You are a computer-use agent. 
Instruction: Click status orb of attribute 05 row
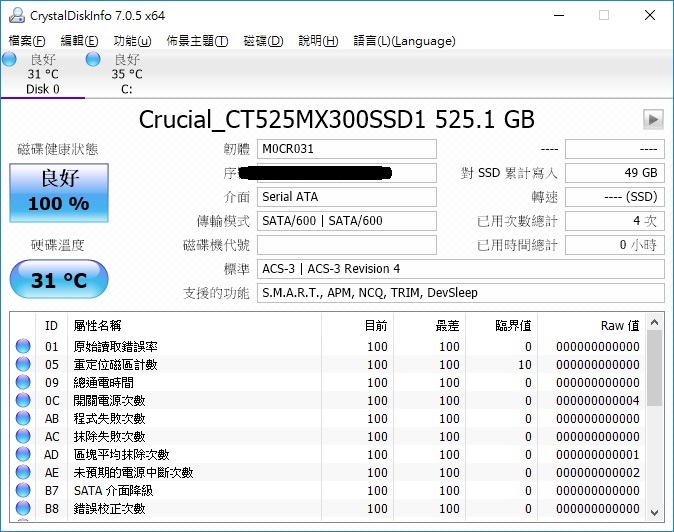click(x=23, y=364)
